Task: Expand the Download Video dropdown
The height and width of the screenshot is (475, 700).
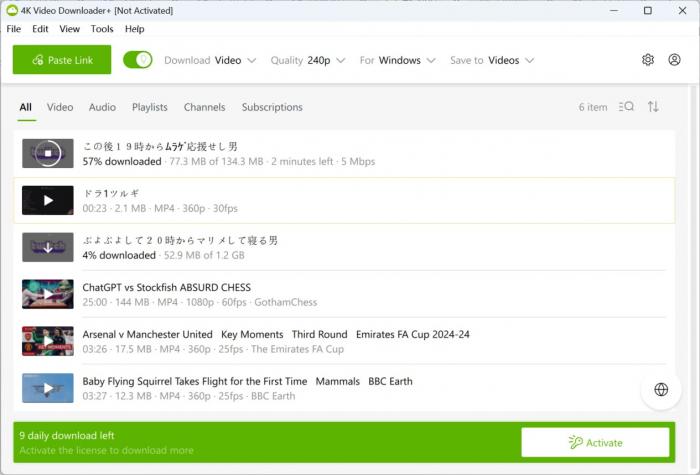Action: coord(210,60)
